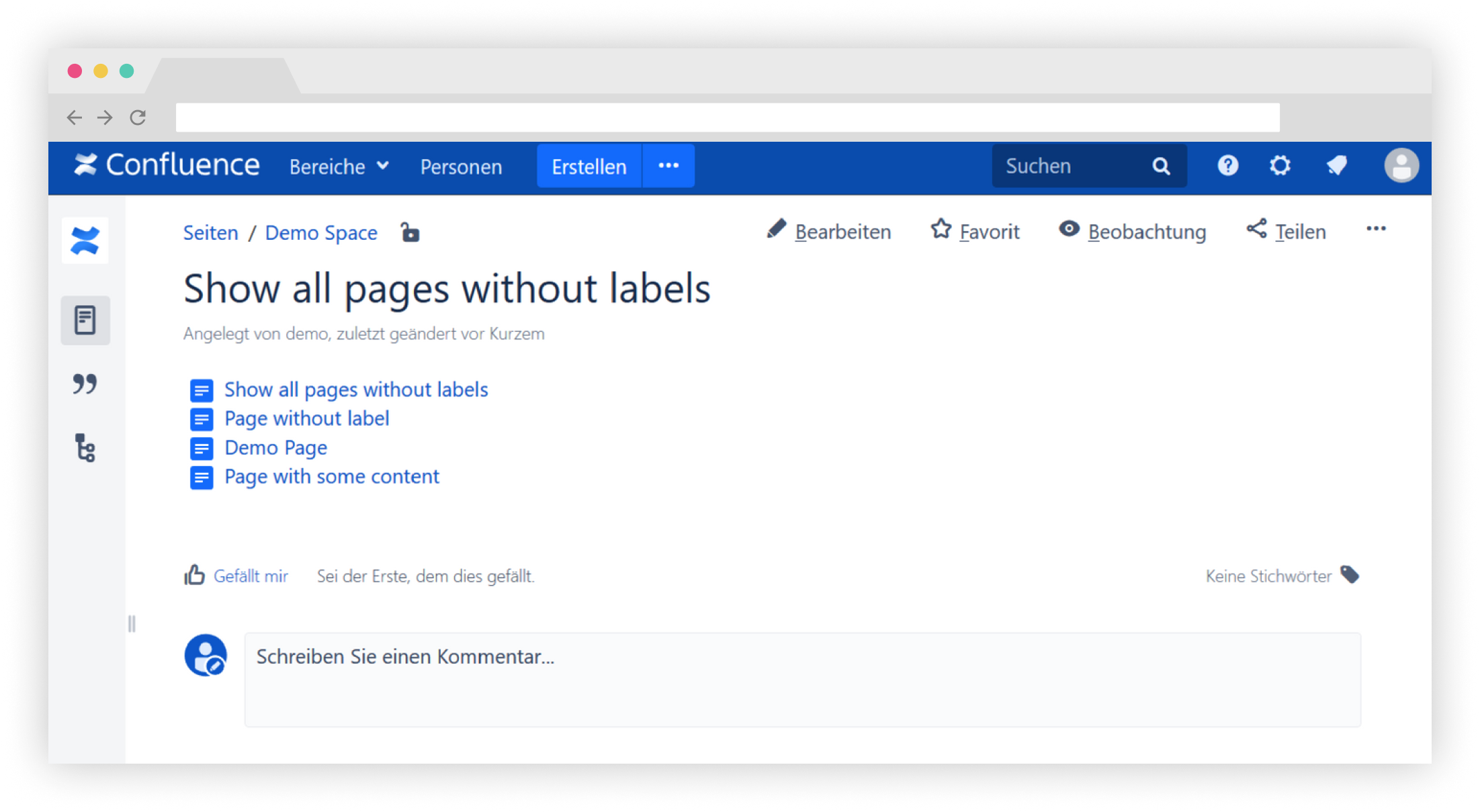Click page icon beside 'Demo Page'

tap(202, 449)
